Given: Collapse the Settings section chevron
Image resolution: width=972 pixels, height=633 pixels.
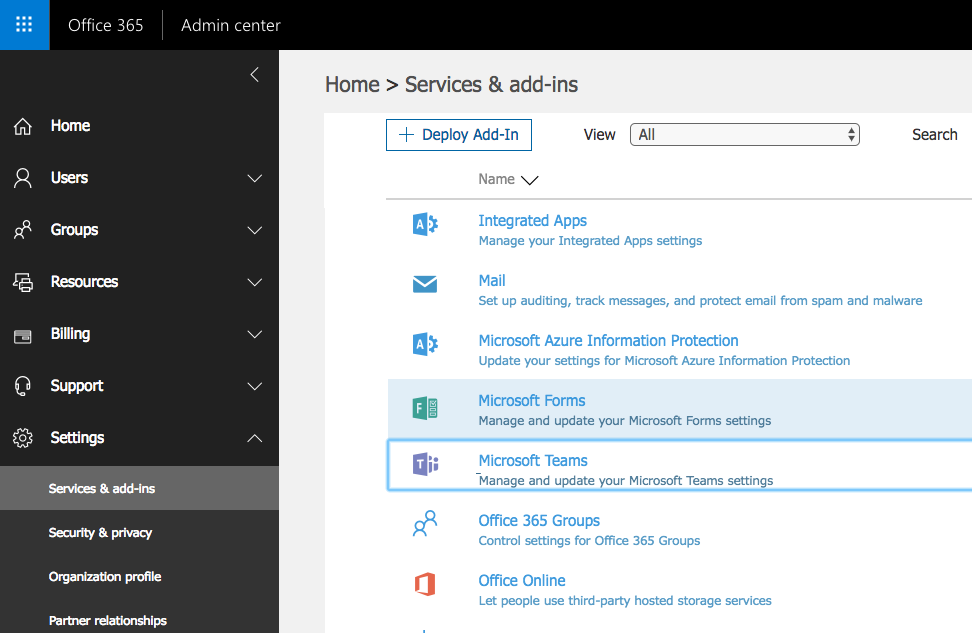Looking at the screenshot, I should (254, 438).
